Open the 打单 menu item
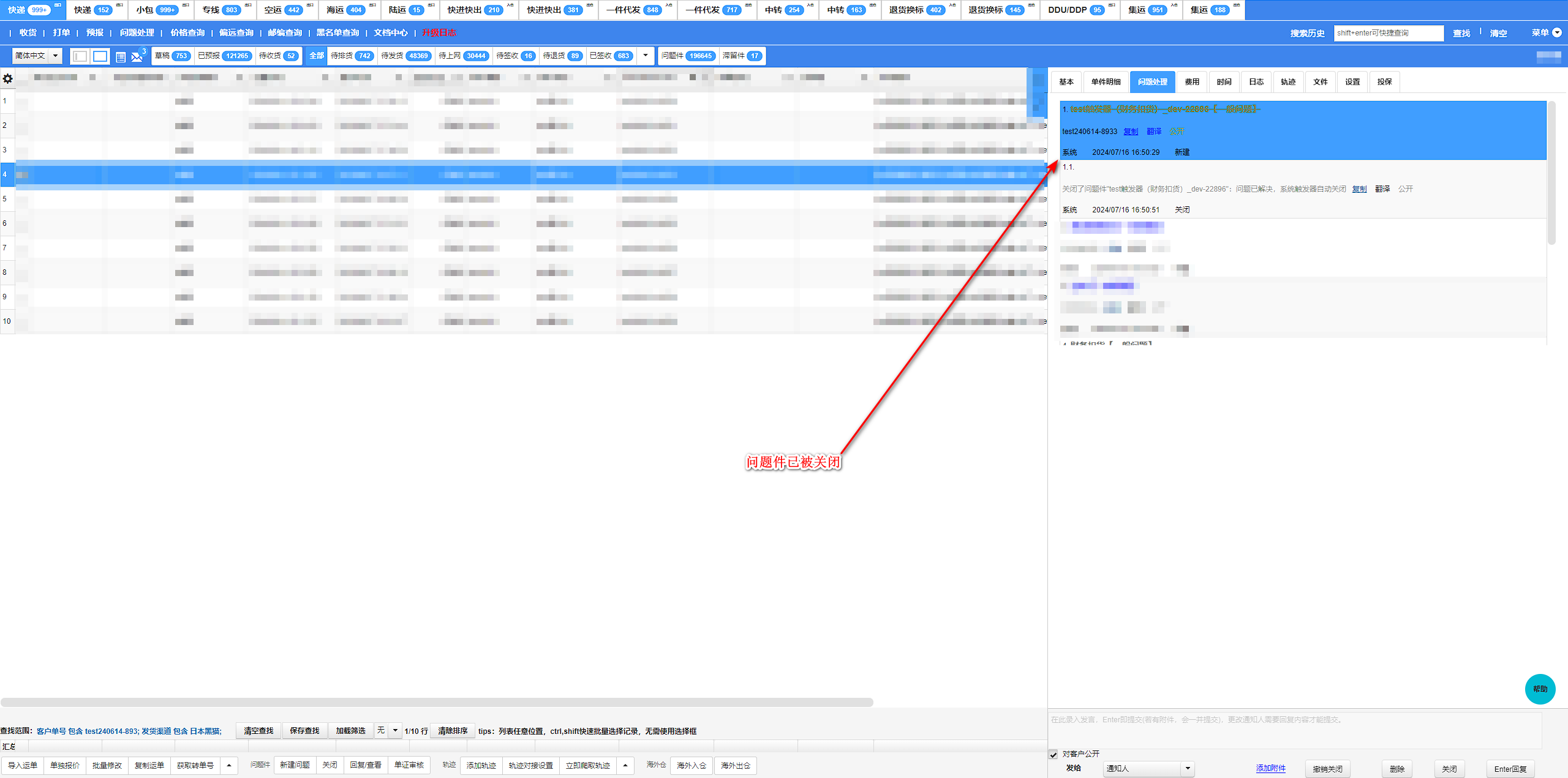The height and width of the screenshot is (778, 1568). tap(61, 33)
